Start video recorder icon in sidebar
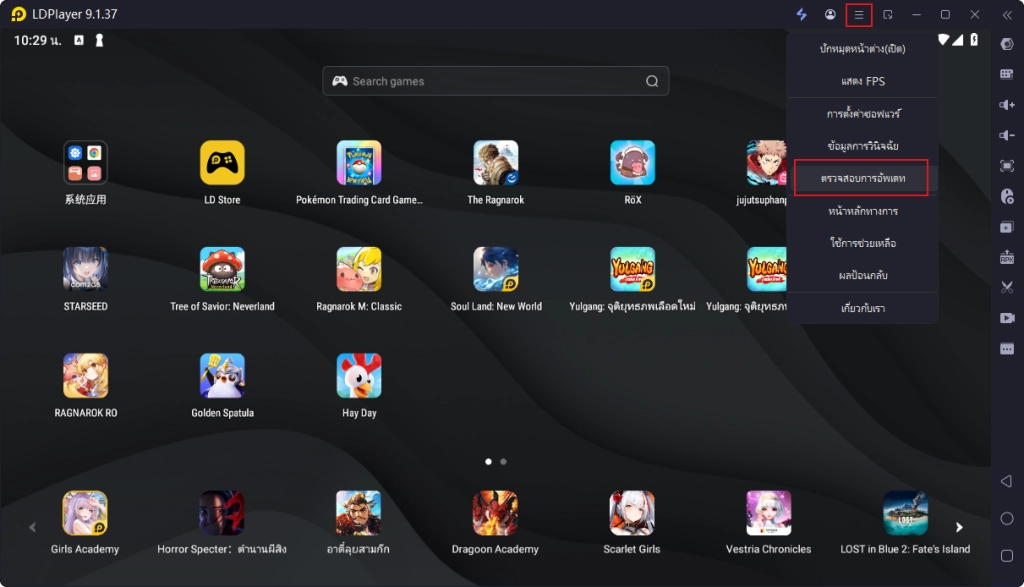 pos(1007,318)
